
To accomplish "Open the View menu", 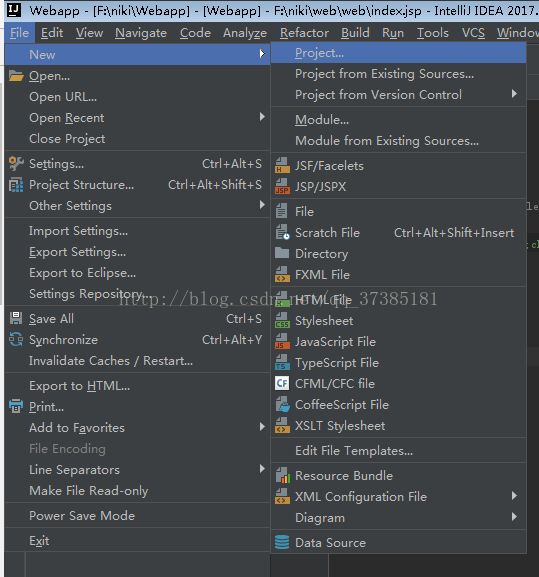I will (89, 33).
